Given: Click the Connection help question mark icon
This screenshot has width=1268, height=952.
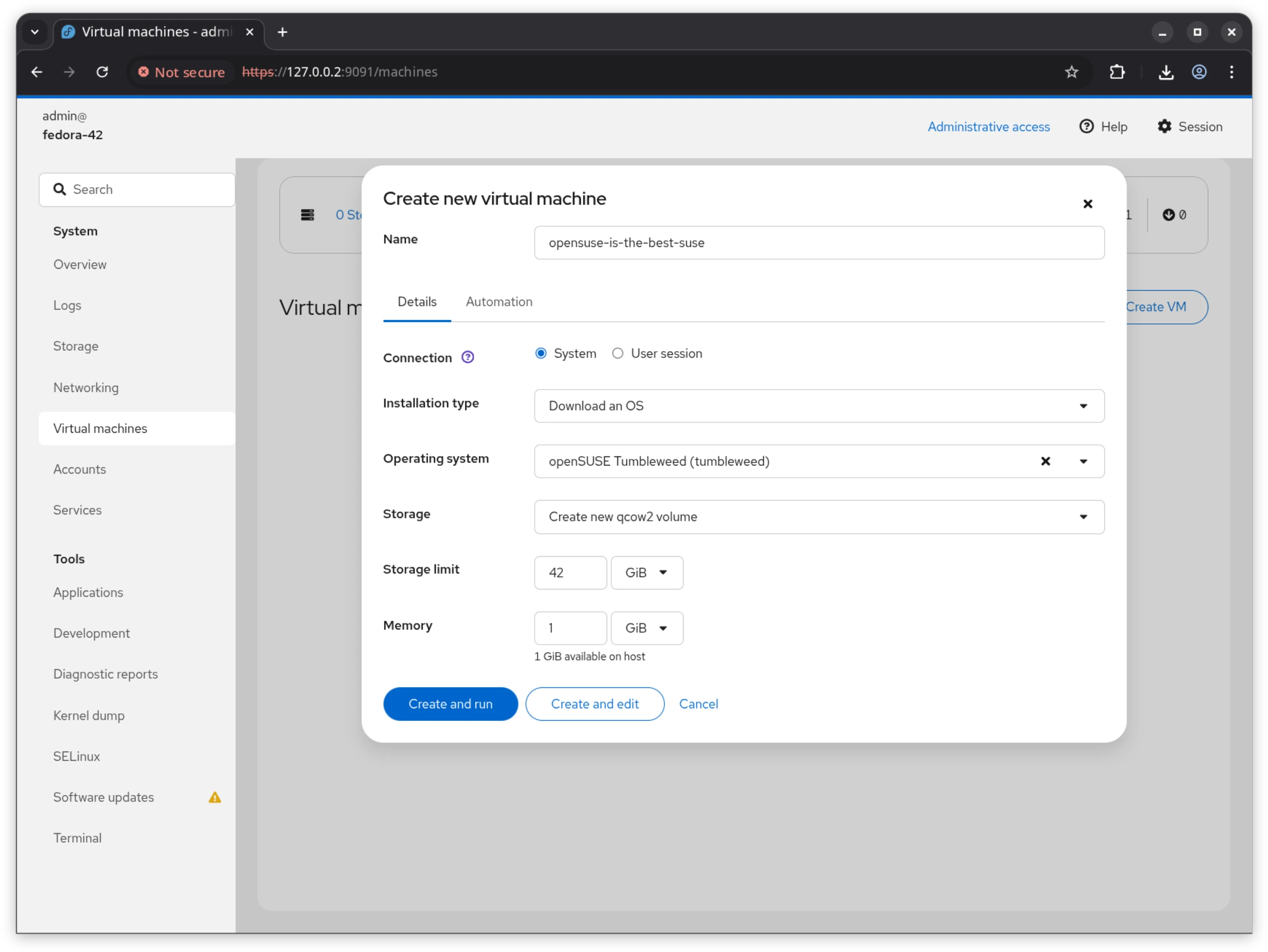Looking at the screenshot, I should [467, 357].
